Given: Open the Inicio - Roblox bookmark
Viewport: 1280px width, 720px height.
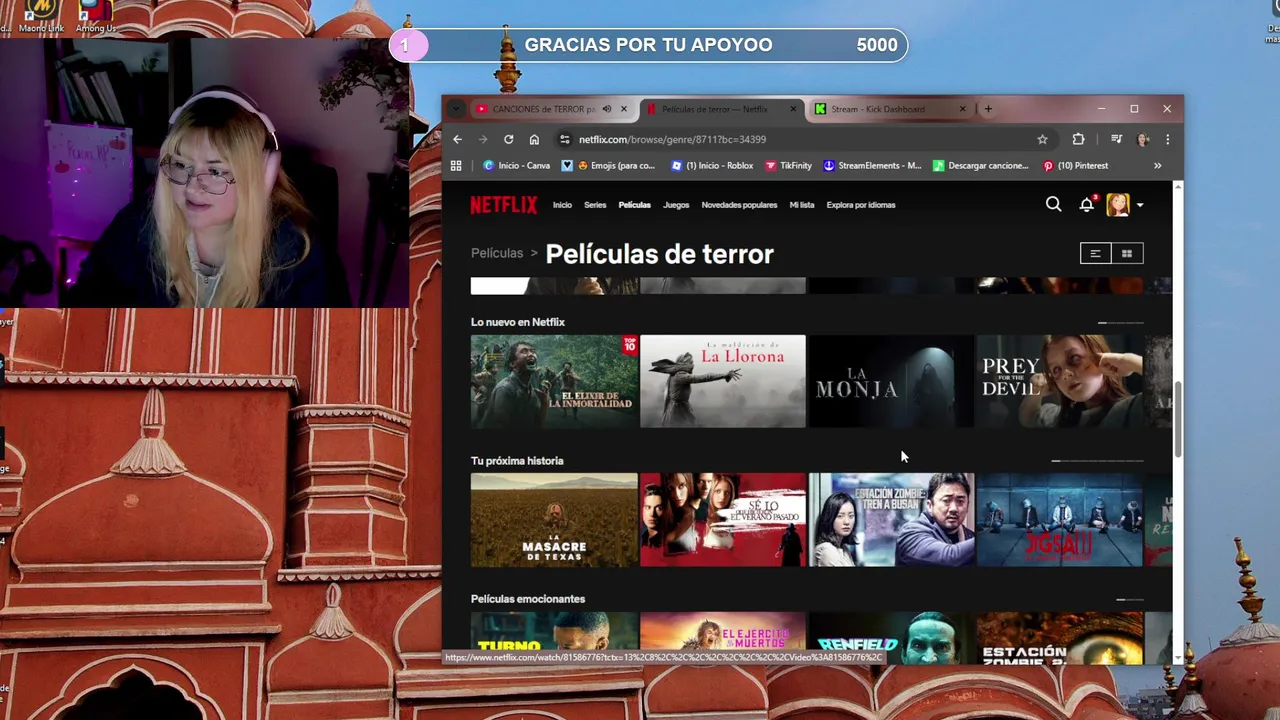Looking at the screenshot, I should click(712, 165).
